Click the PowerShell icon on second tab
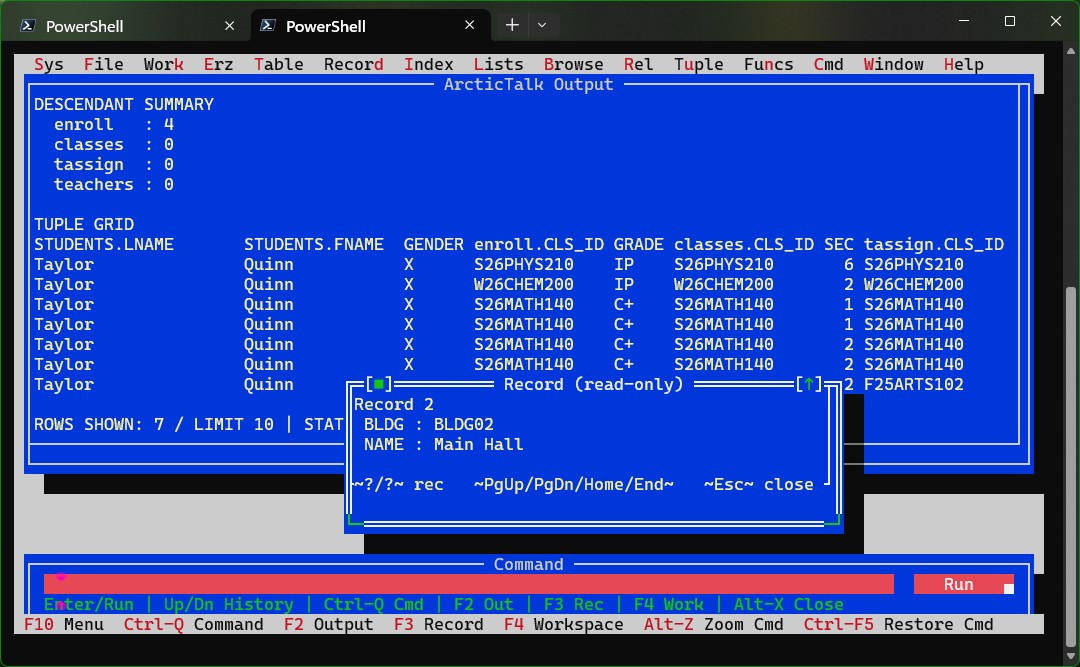 click(x=268, y=26)
